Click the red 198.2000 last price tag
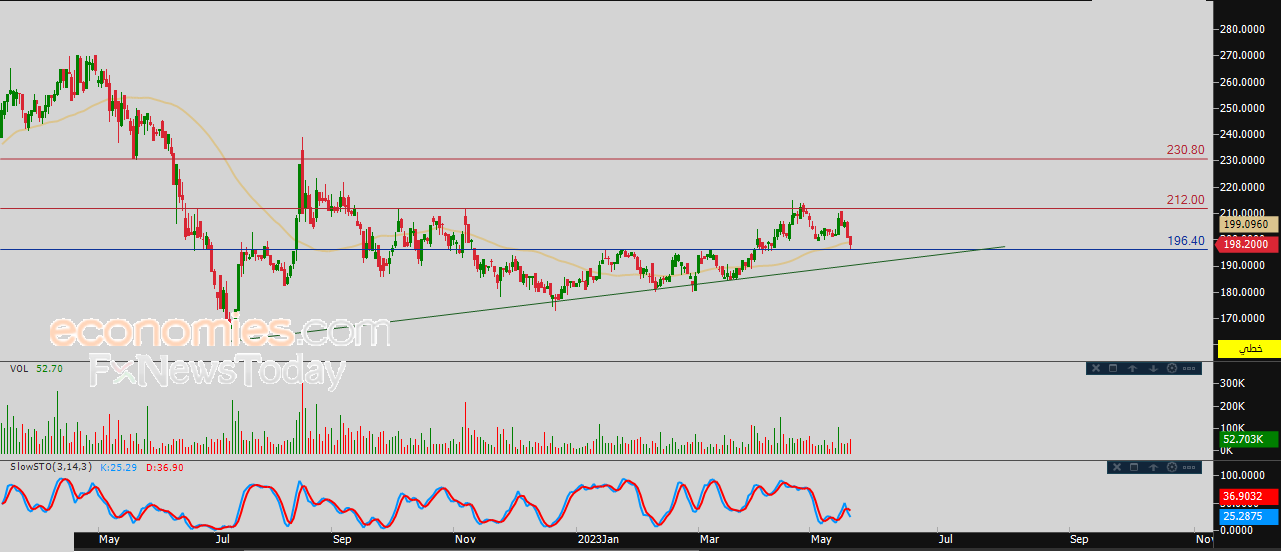1281x552 pixels. [x=1248, y=243]
